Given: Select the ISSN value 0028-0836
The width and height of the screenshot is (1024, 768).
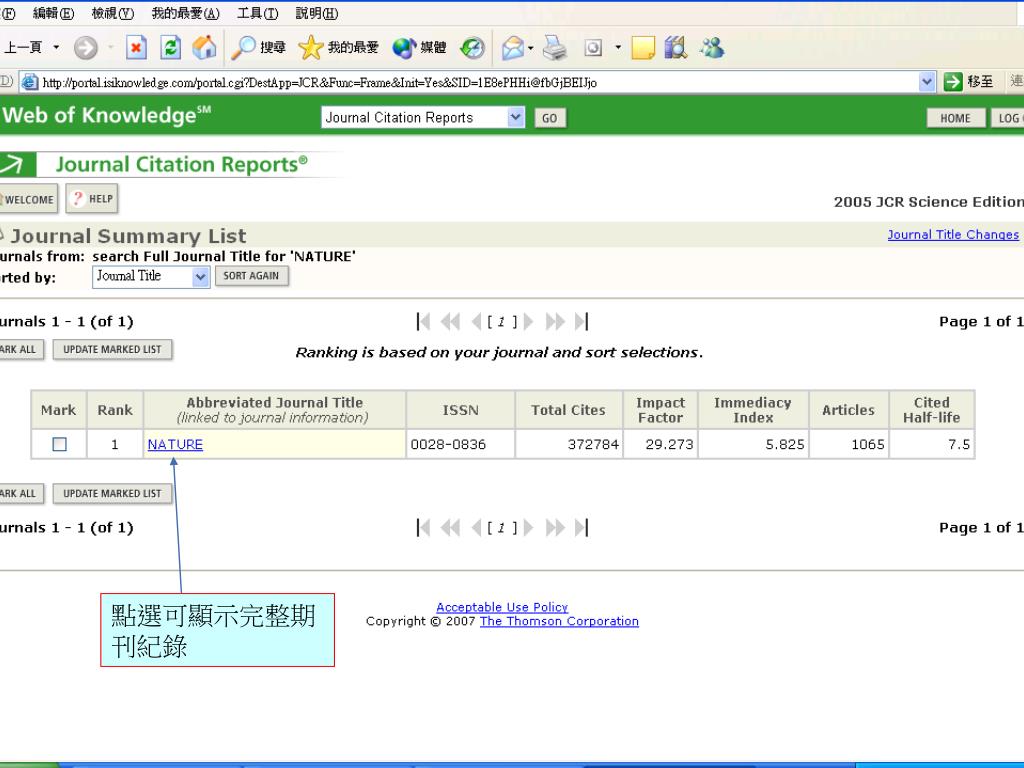Looking at the screenshot, I should [x=448, y=445].
